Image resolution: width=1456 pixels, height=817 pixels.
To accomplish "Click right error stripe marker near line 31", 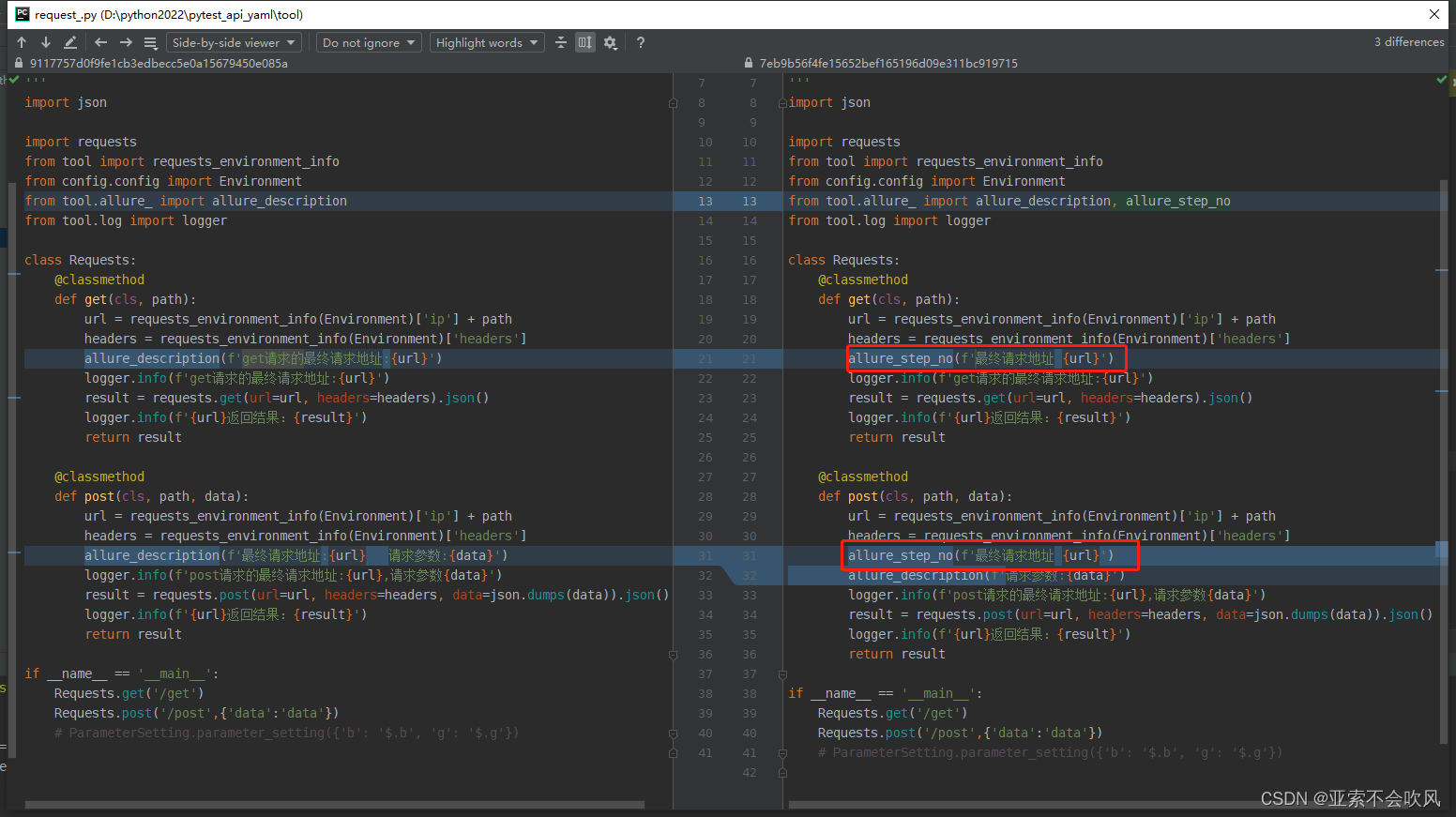I will point(1441,551).
